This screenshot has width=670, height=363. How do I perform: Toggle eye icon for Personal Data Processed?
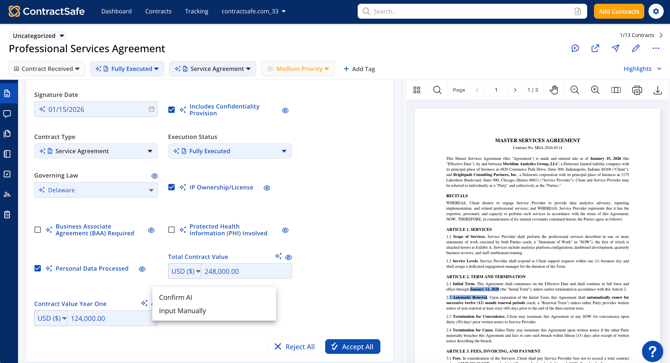(x=142, y=269)
